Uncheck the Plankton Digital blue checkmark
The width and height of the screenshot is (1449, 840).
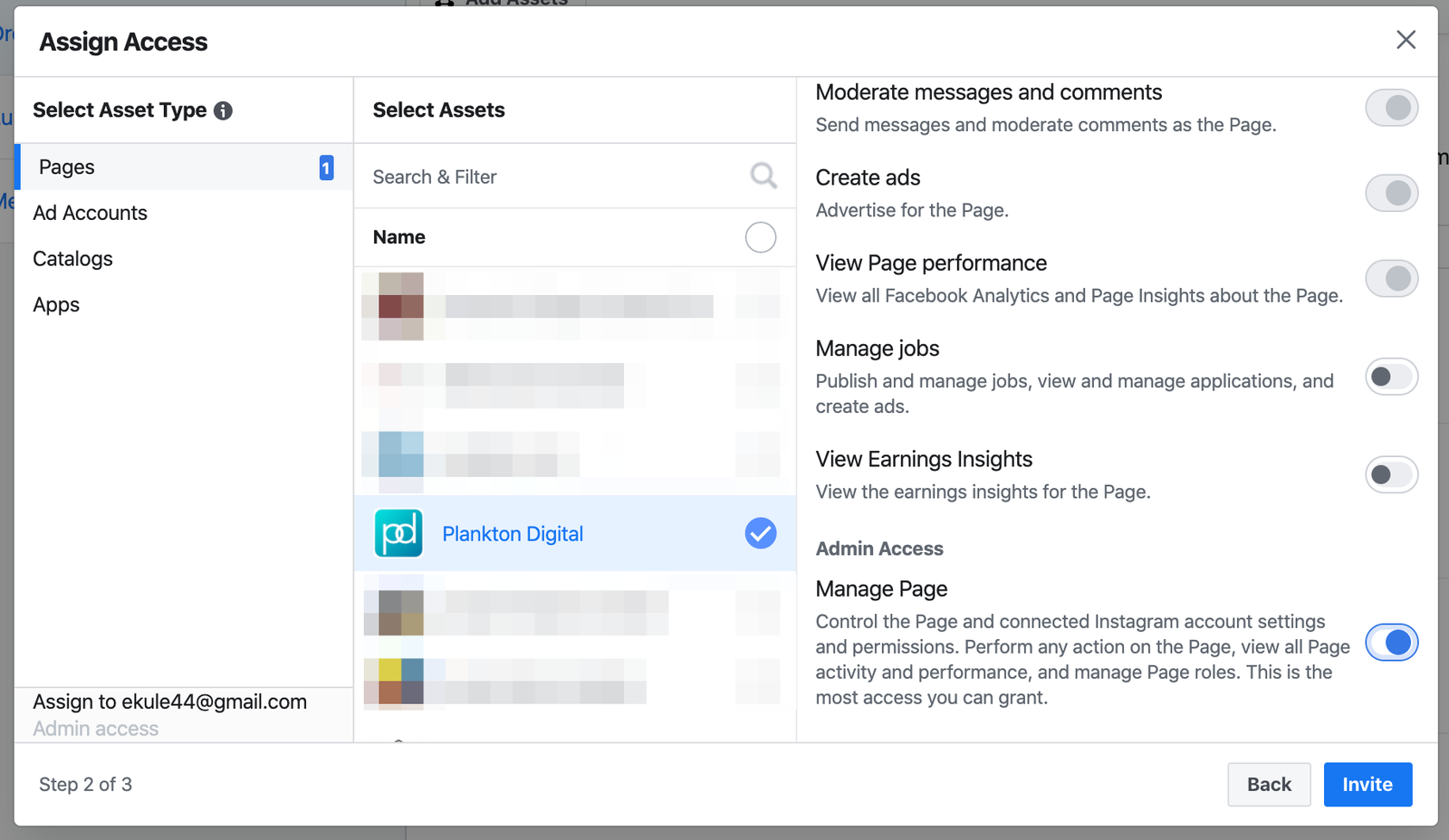pos(761,533)
